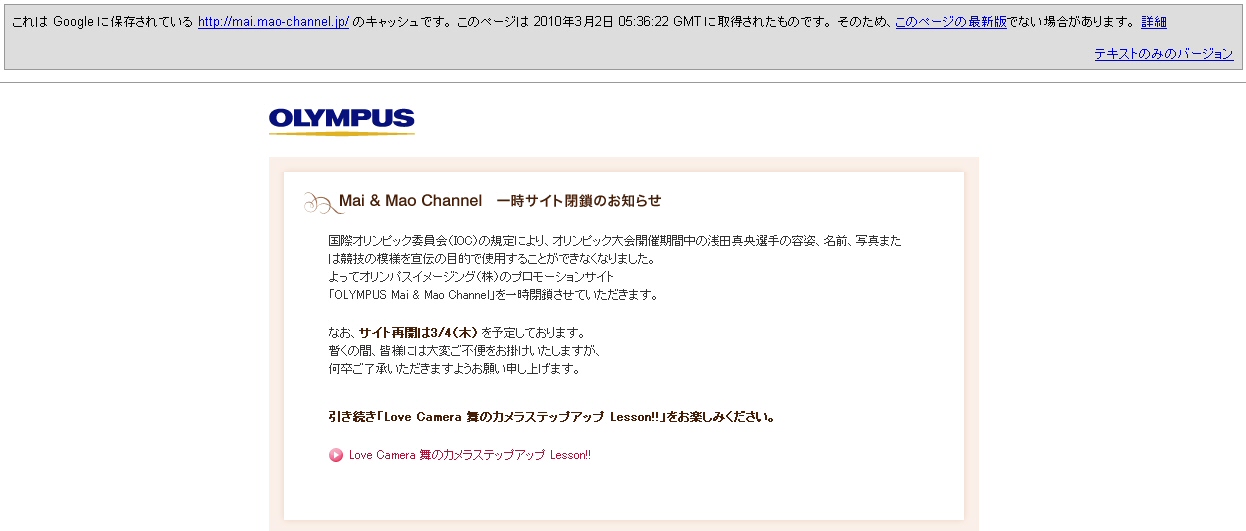
Task: Open Love Camera 舞のカメラステップアップ Lesson!! link
Action: [470, 455]
